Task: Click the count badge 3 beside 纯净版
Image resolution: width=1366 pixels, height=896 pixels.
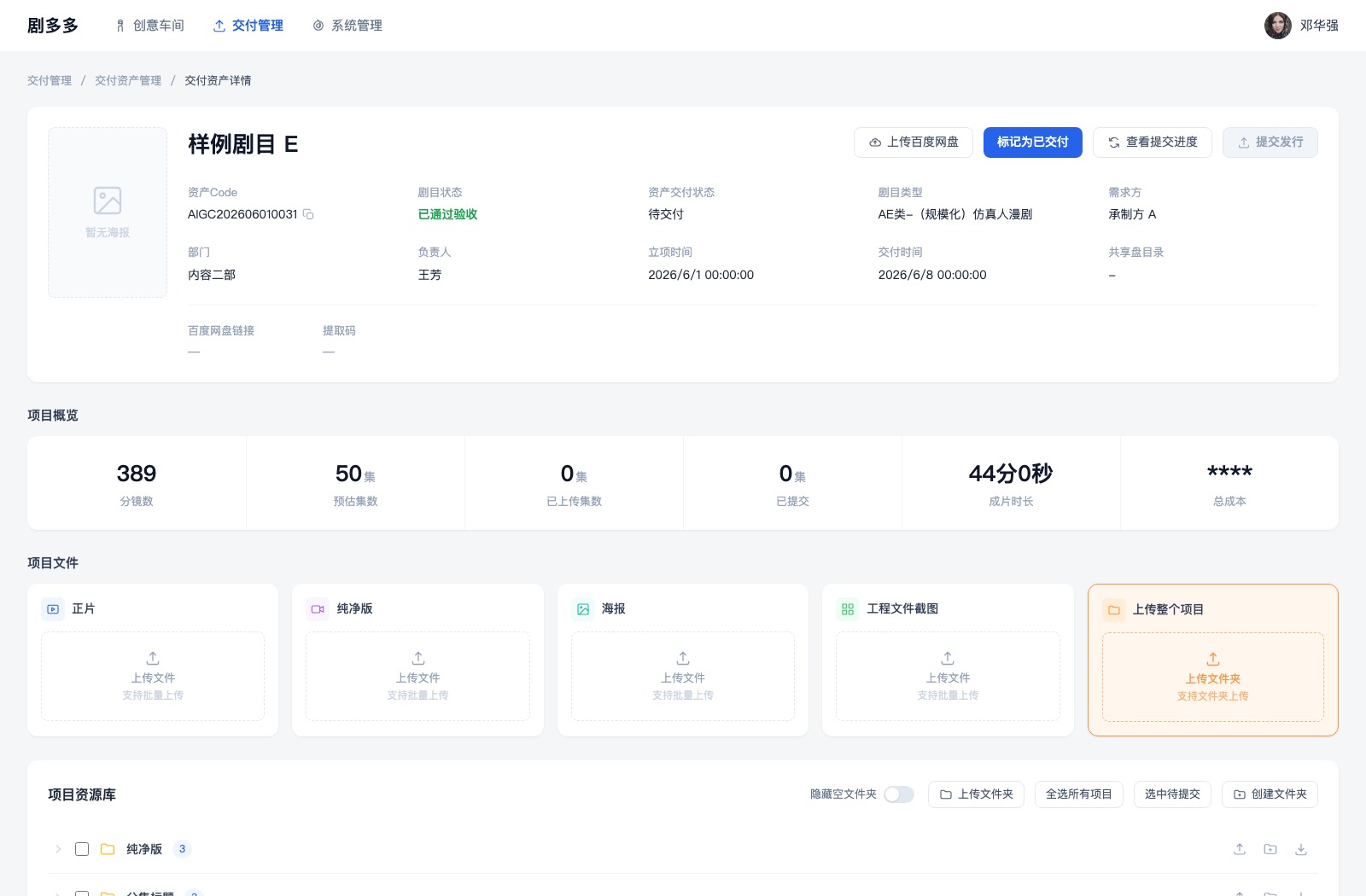Action: pos(182,849)
